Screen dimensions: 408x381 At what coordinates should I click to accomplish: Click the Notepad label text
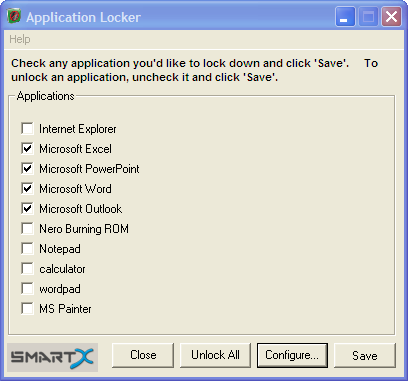(x=60, y=249)
